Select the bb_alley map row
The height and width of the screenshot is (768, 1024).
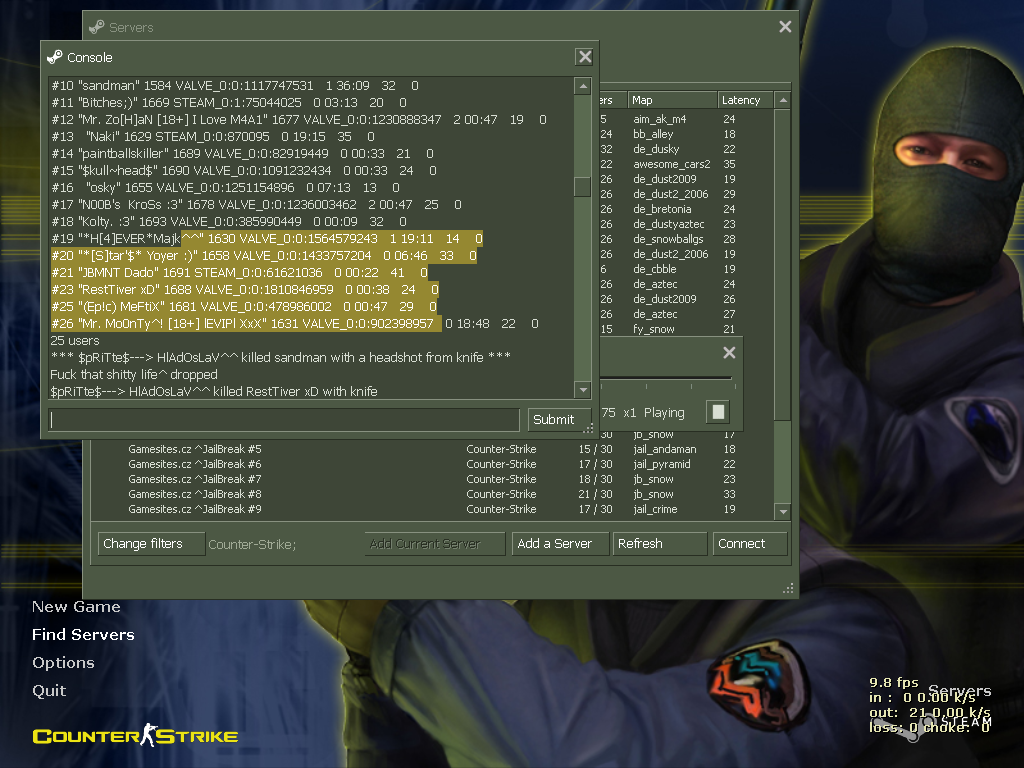686,134
